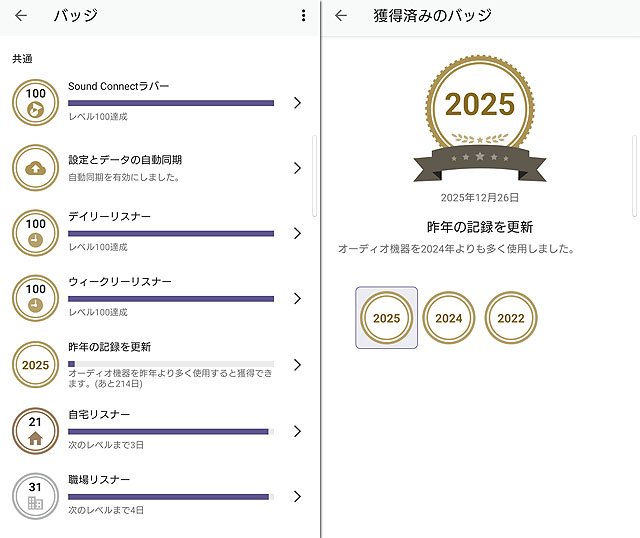Go back from 獲得済みのバッジ screen
The width and height of the screenshot is (640, 538).
341,16
